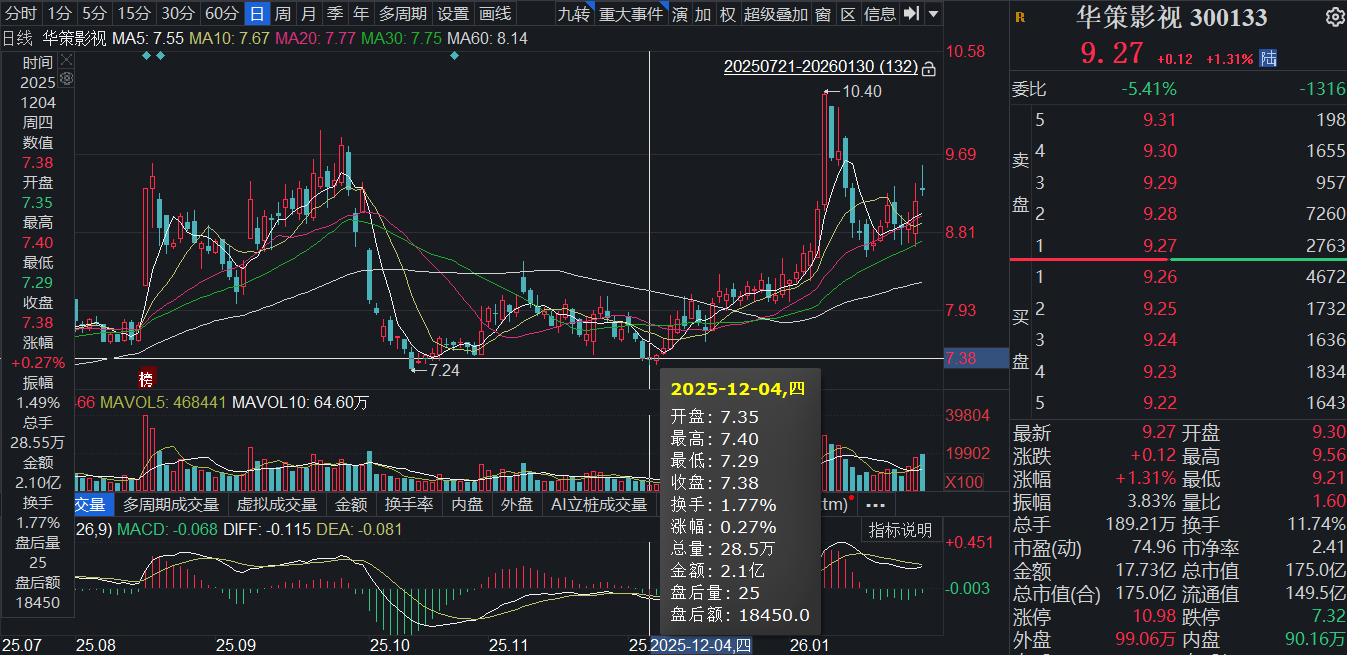Click the 20250721-20260130 date range link

[x=819, y=67]
